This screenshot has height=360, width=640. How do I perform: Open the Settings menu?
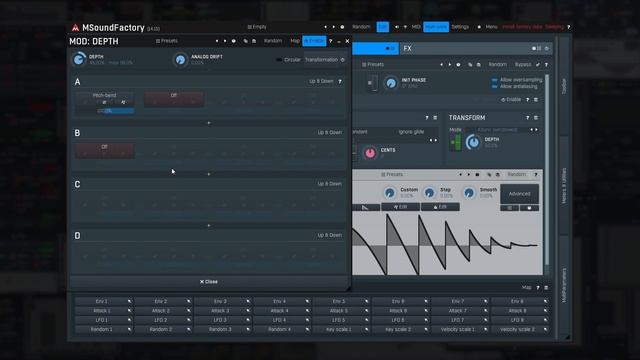tap(460, 27)
